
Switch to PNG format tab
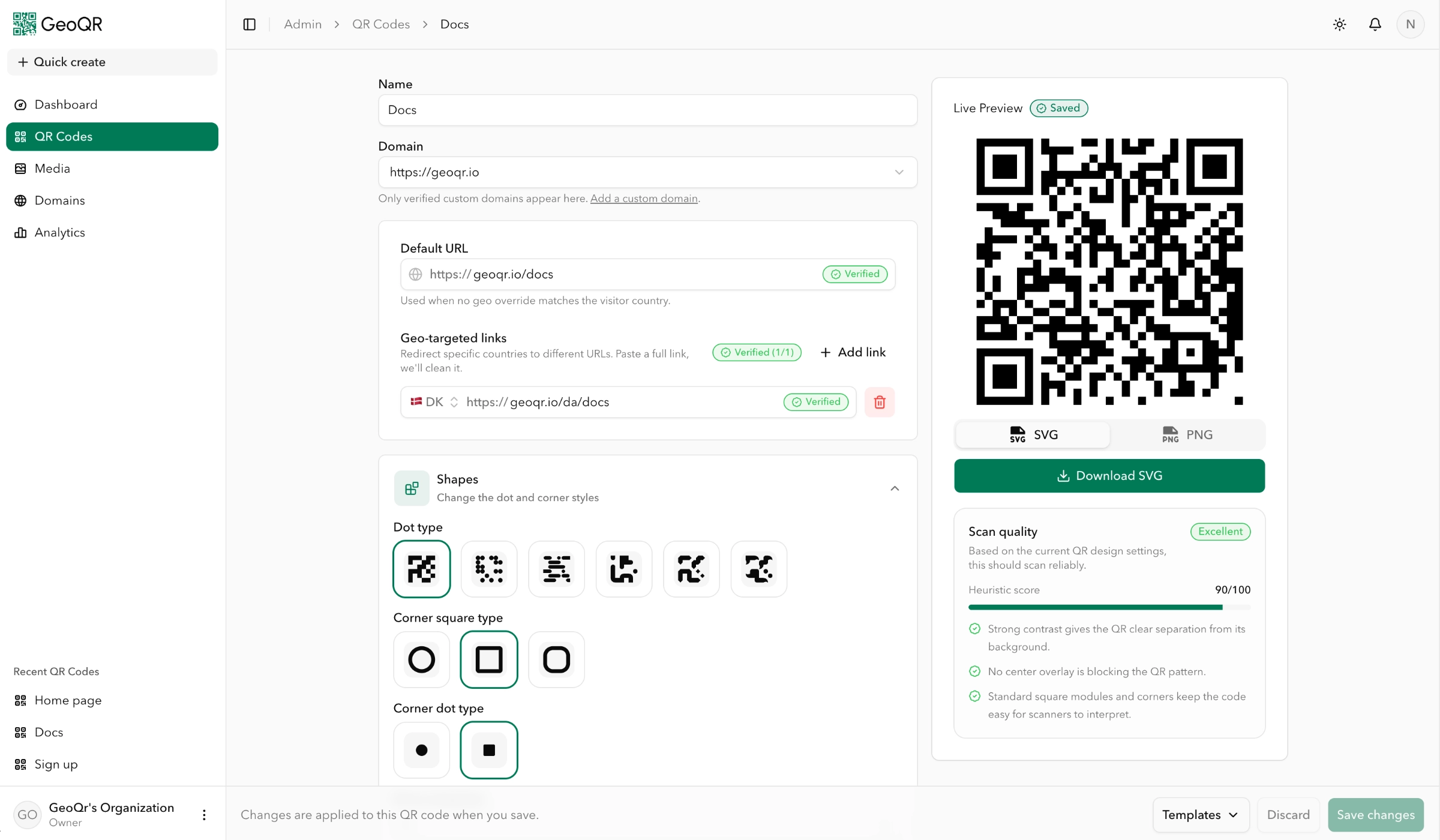coord(1187,434)
